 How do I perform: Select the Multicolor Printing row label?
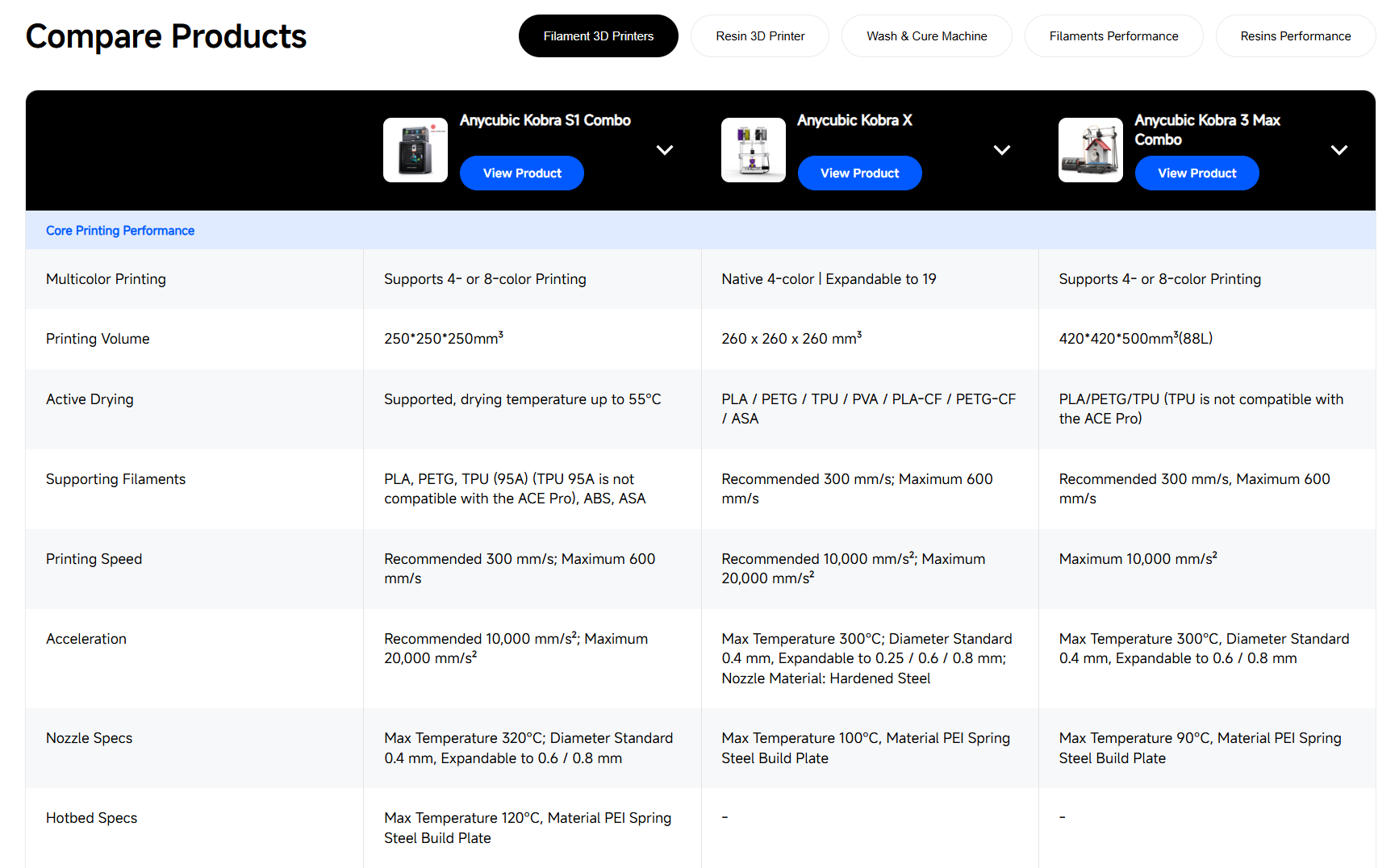(106, 279)
